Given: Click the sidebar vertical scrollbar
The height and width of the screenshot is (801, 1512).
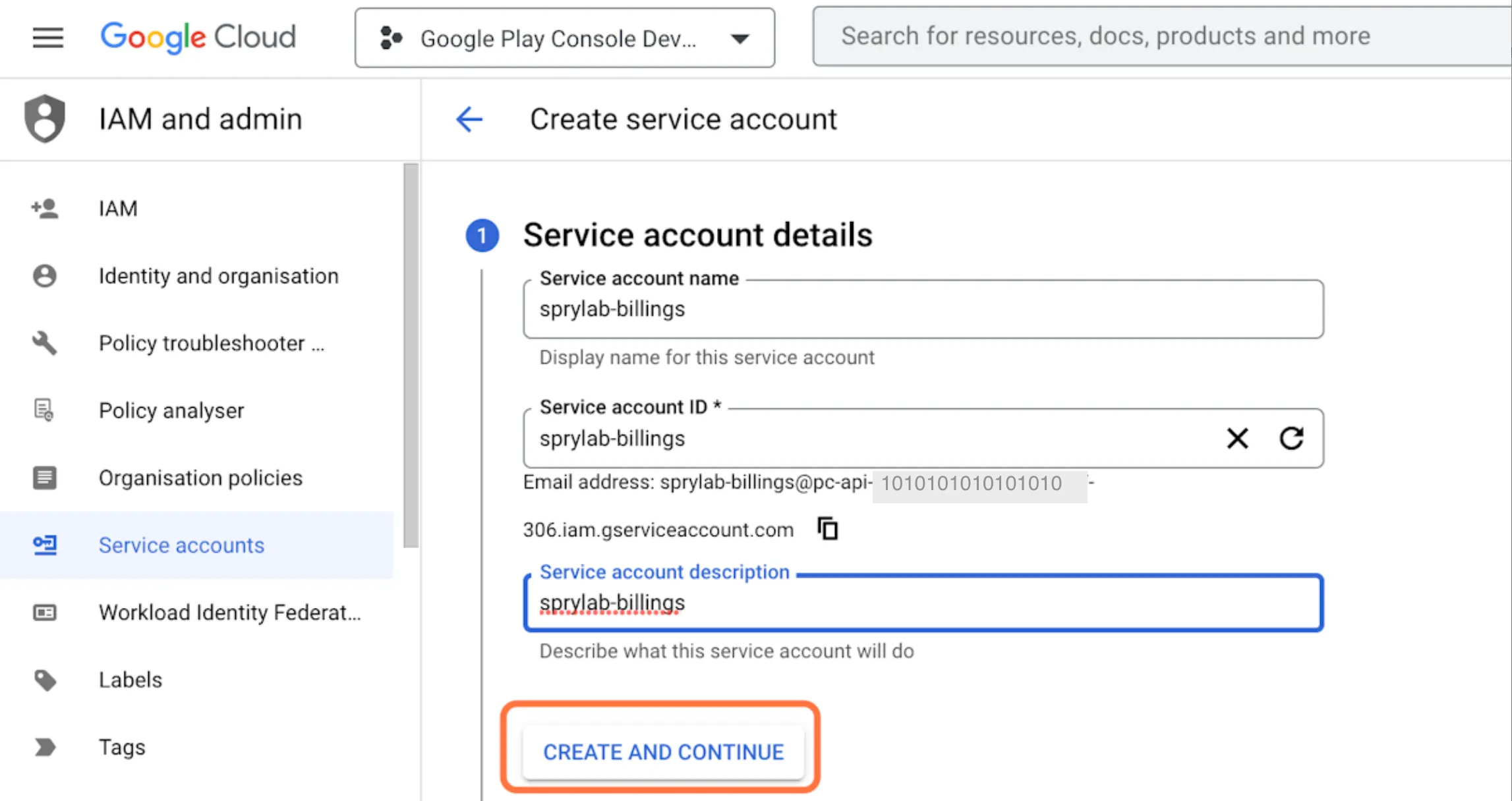Looking at the screenshot, I should click(x=411, y=356).
